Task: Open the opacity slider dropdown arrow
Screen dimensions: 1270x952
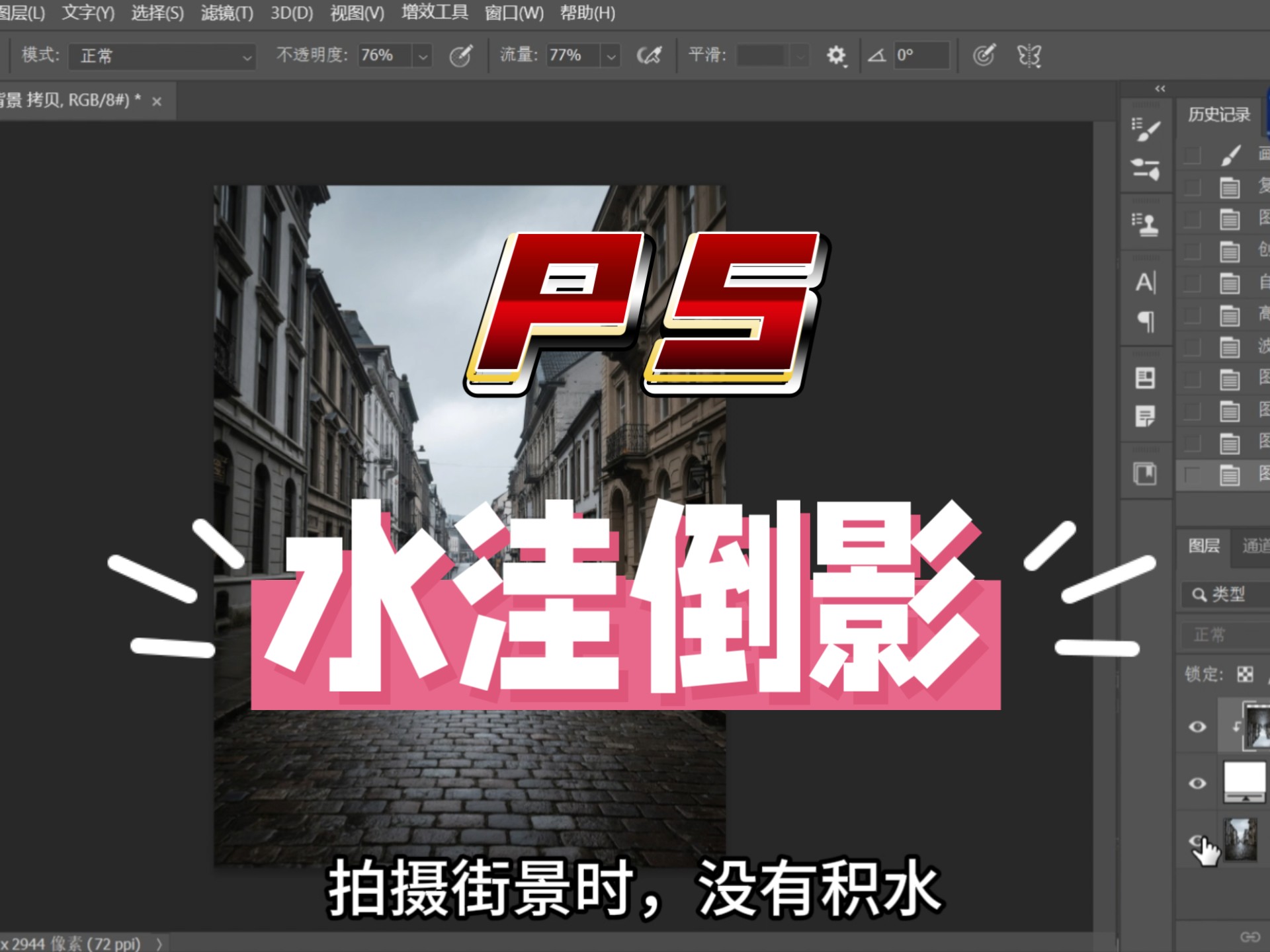Action: click(423, 56)
